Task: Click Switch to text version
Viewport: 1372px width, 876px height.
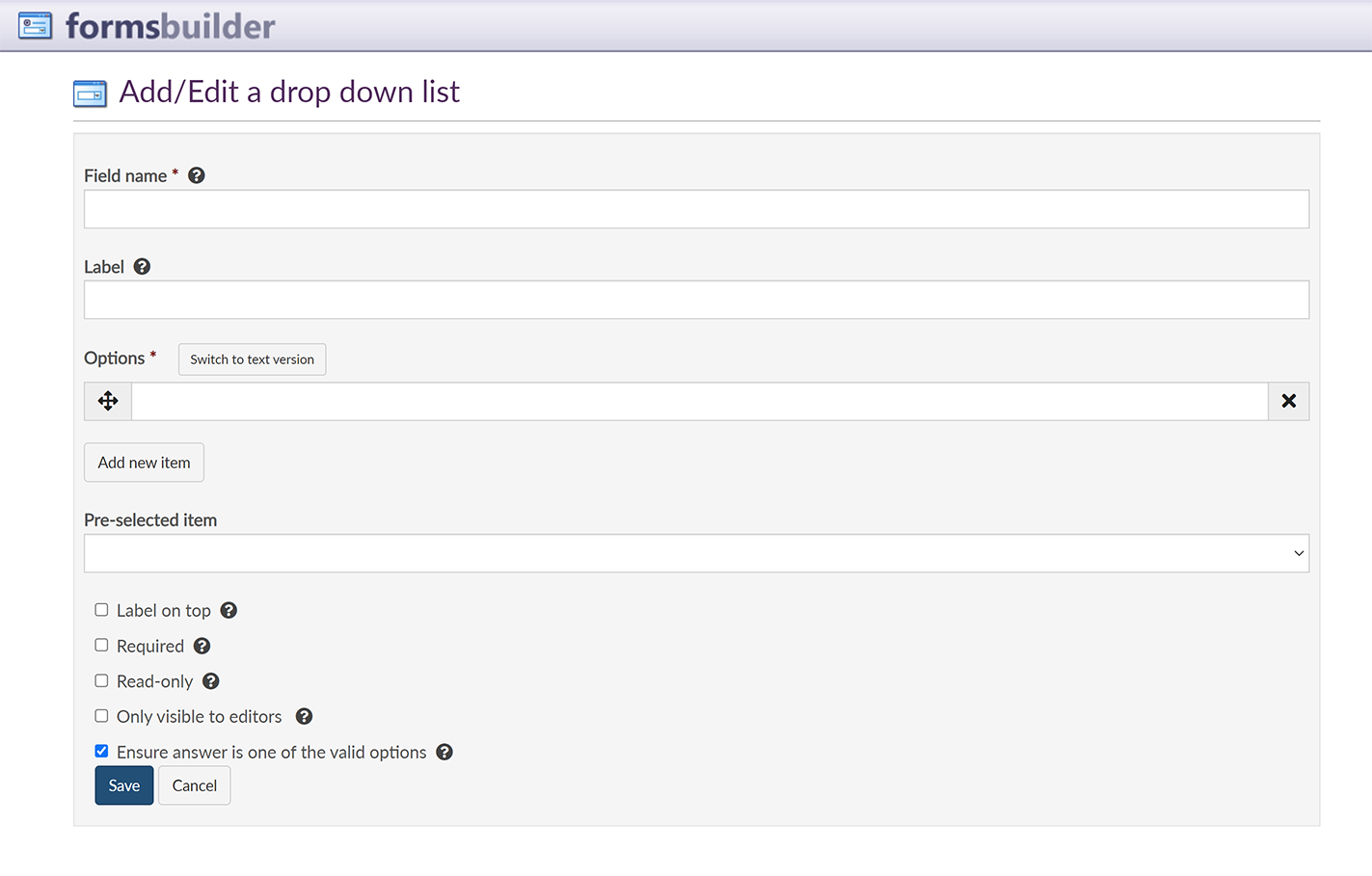Action: pyautogui.click(x=252, y=358)
